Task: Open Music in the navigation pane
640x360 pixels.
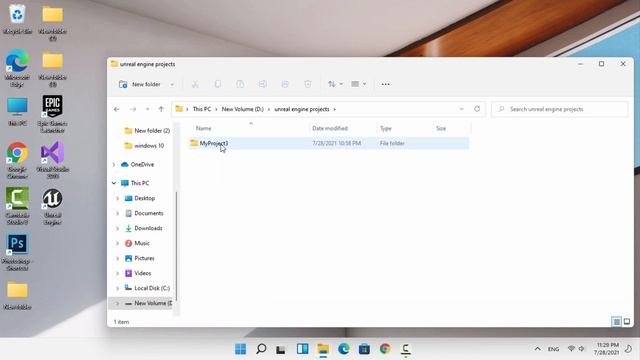Action: [137, 243]
